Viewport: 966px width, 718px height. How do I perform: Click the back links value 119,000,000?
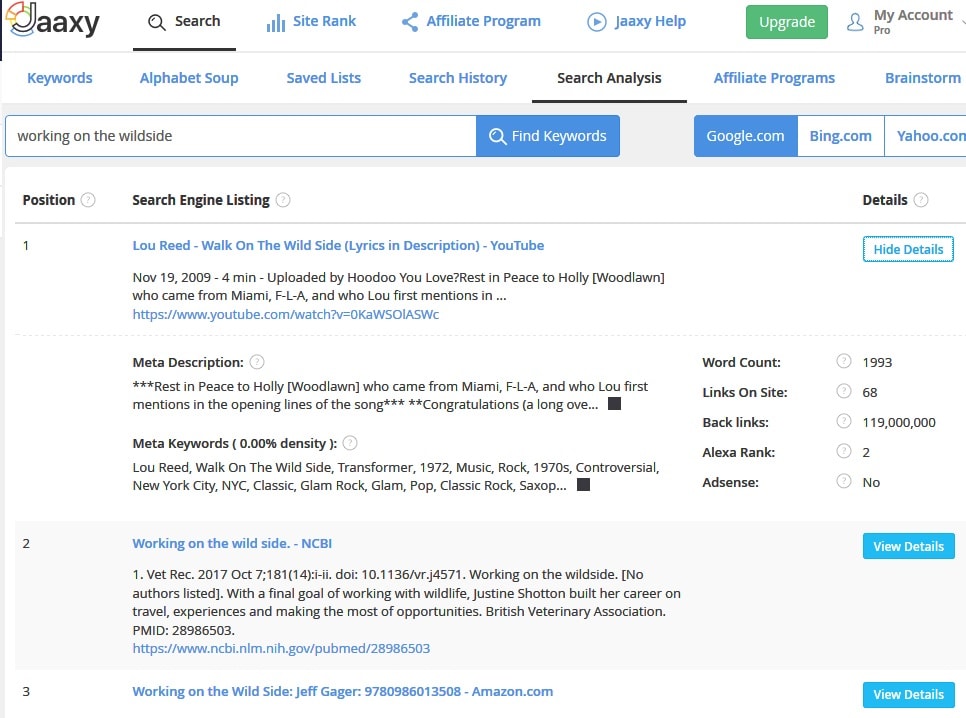[899, 422]
